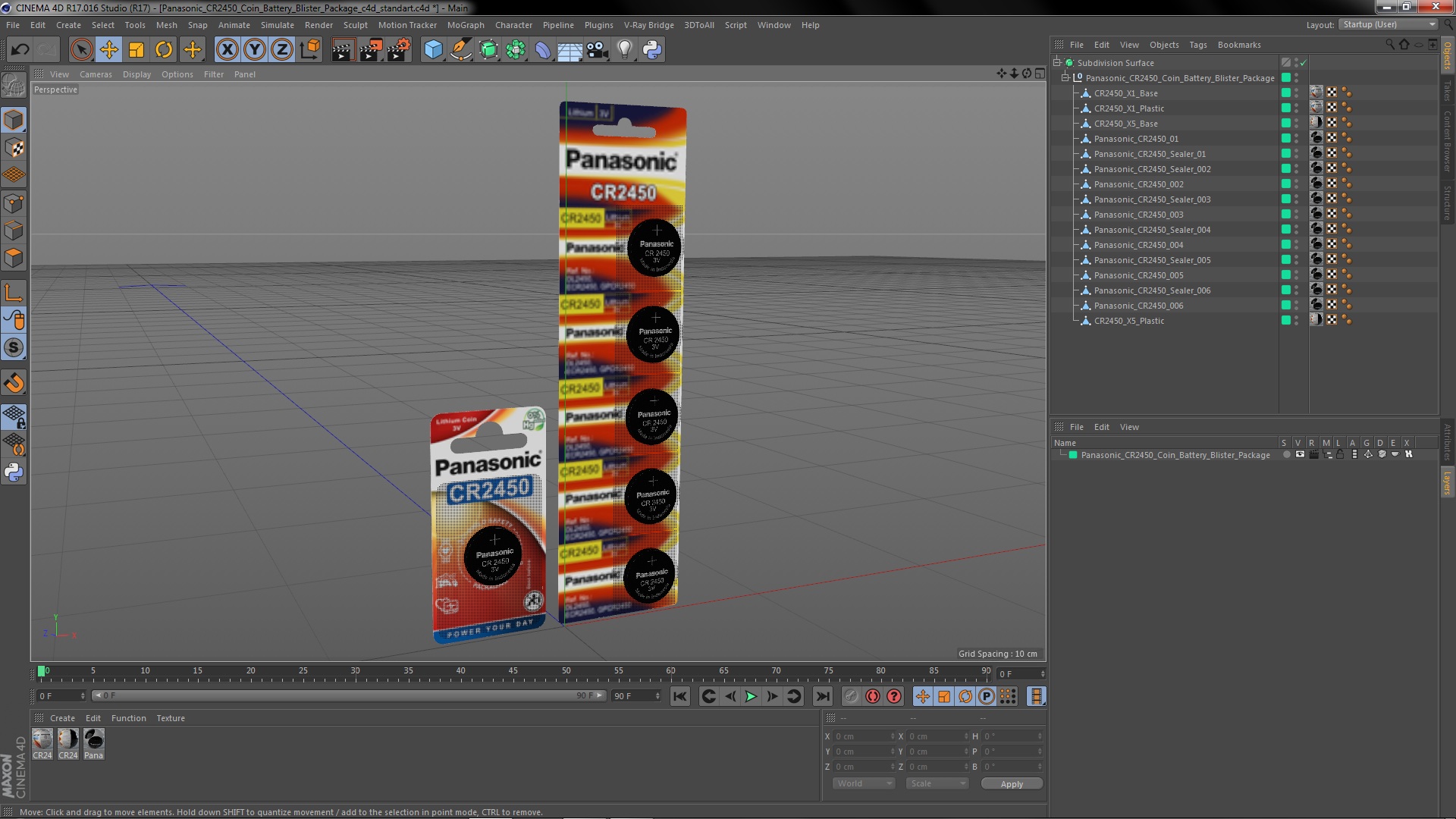1456x819 pixels.
Task: Toggle the Enable Snap icon
Action: click(x=14, y=383)
